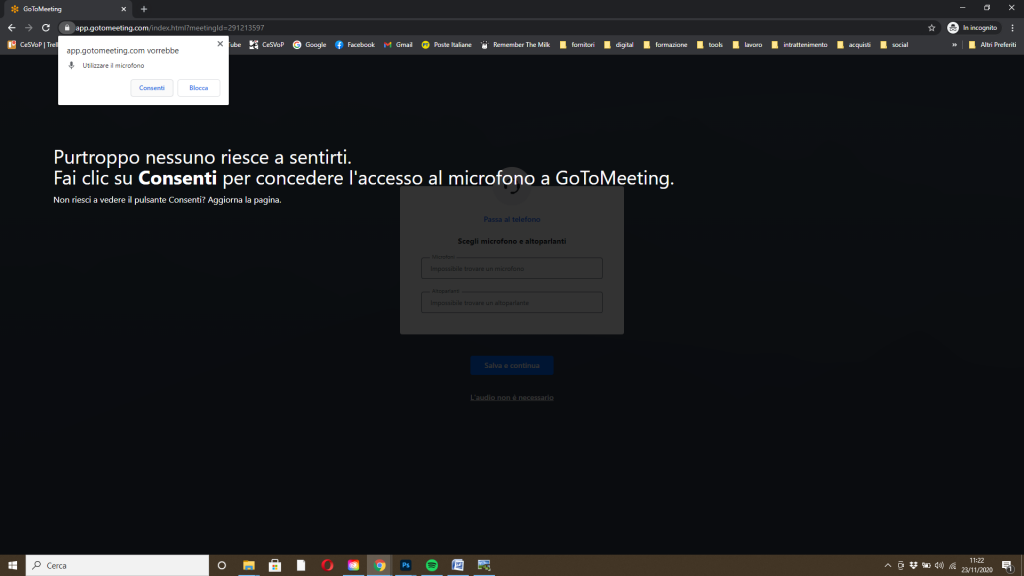Viewport: 1024px width, 576px height.
Task: Open the taskbar clock and date
Action: coord(976,565)
